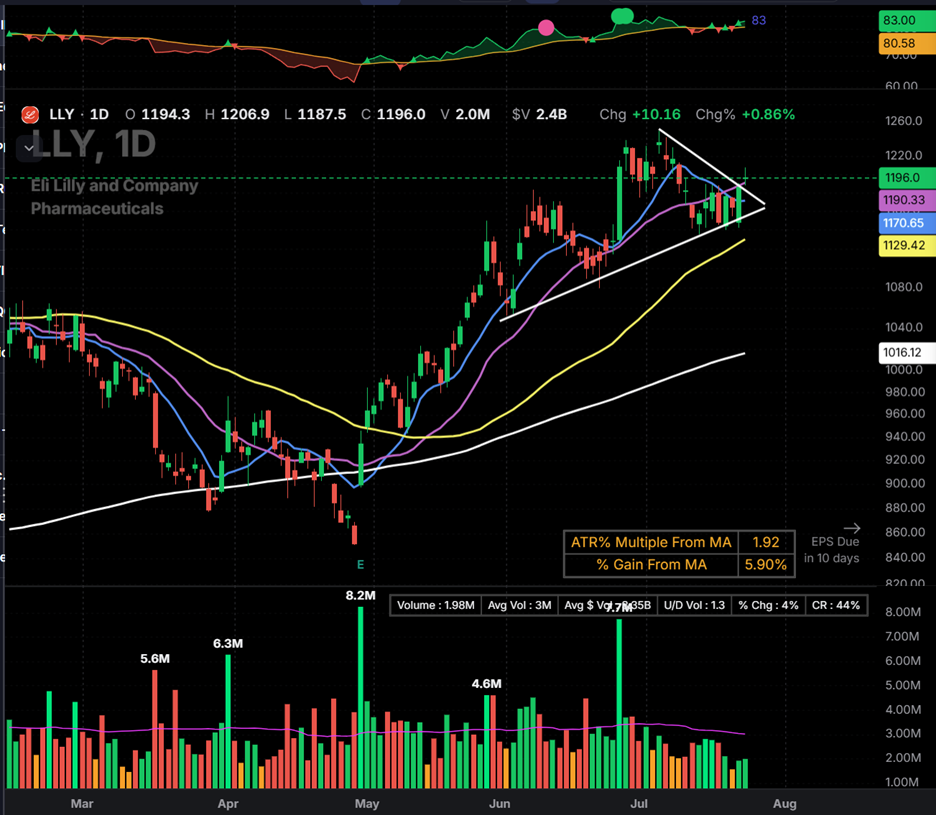Click the 'CR : 44%' stat cell
This screenshot has height=815, width=936.
(x=836, y=605)
